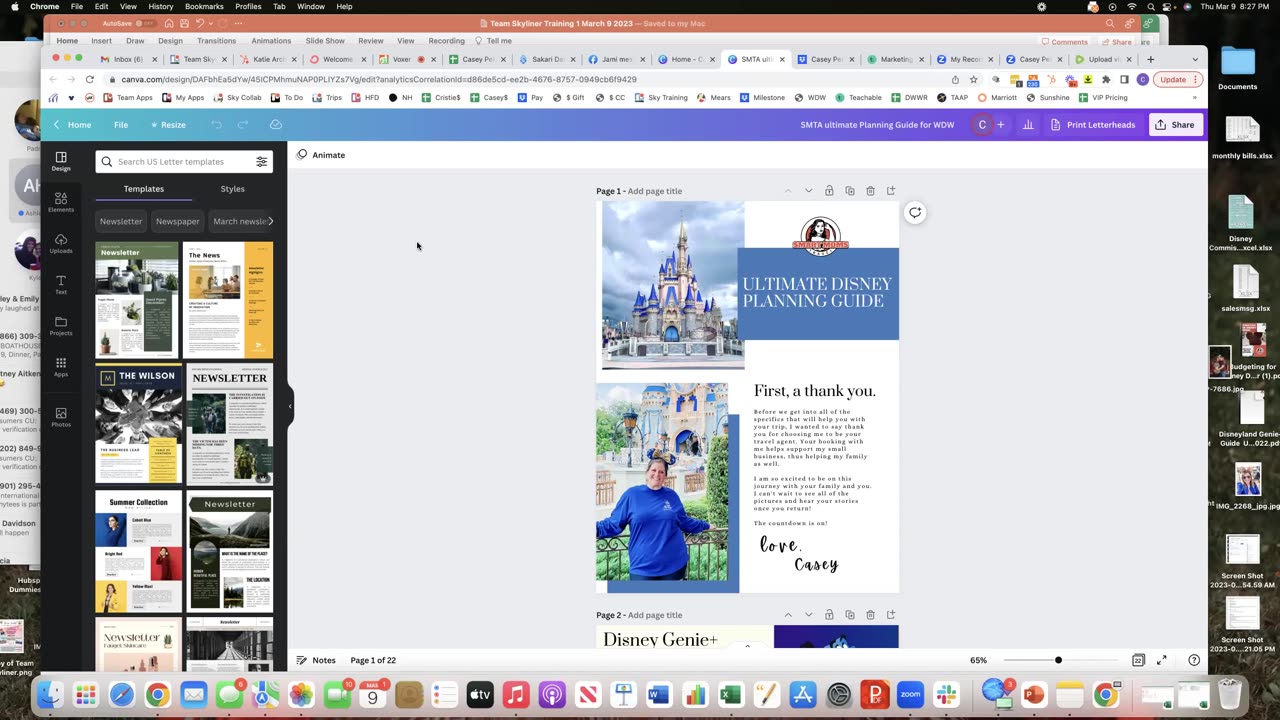The height and width of the screenshot is (720, 1280).
Task: Open the Bookmarks menu in macOS menu bar
Action: [x=204, y=6]
